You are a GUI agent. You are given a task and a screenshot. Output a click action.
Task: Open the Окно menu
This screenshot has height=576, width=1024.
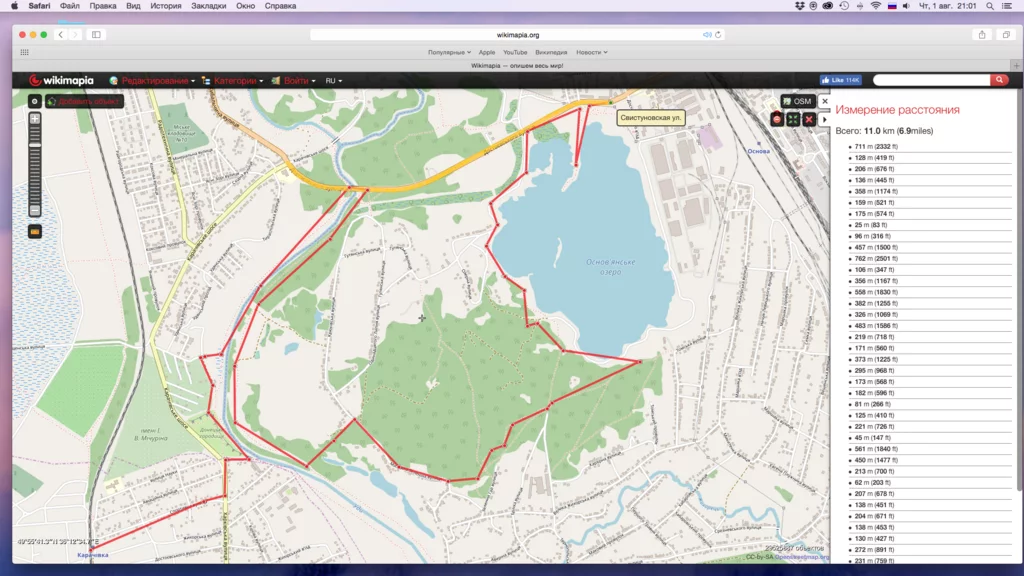[246, 6]
